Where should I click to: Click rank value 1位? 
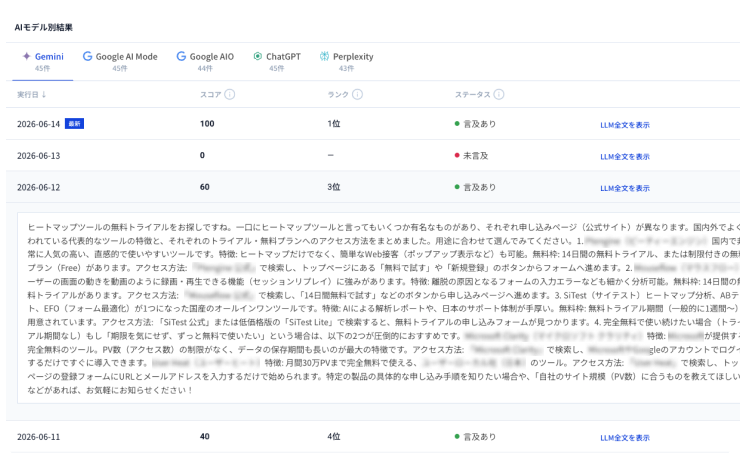click(x=334, y=124)
